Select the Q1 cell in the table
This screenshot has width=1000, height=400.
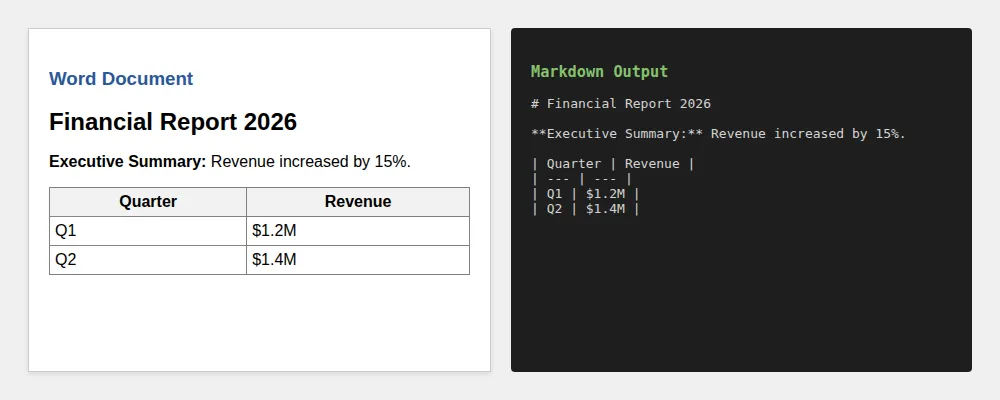click(148, 231)
